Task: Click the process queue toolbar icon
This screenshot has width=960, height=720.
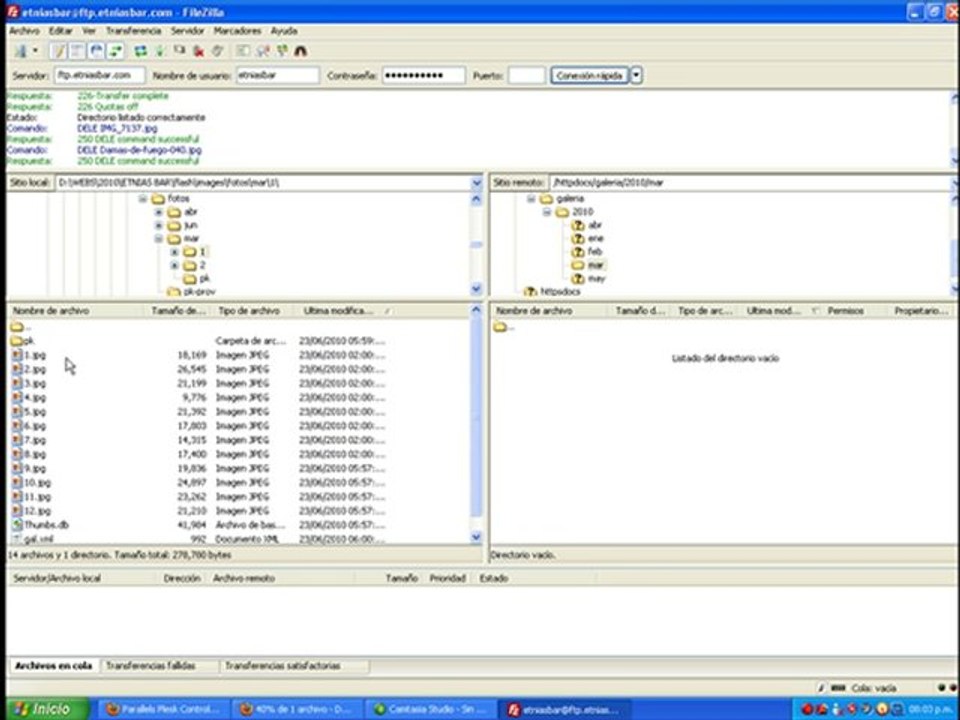Action: (x=160, y=51)
